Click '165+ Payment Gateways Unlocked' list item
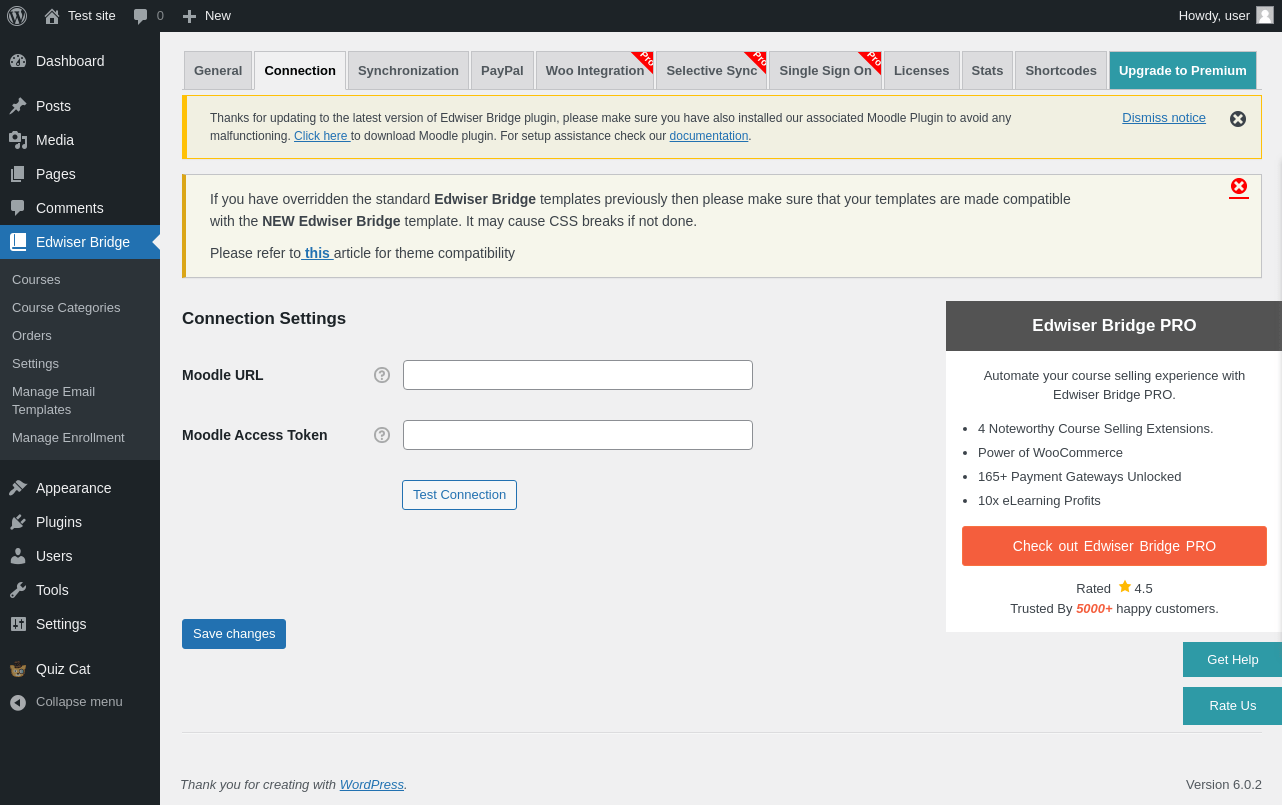 (x=1080, y=477)
